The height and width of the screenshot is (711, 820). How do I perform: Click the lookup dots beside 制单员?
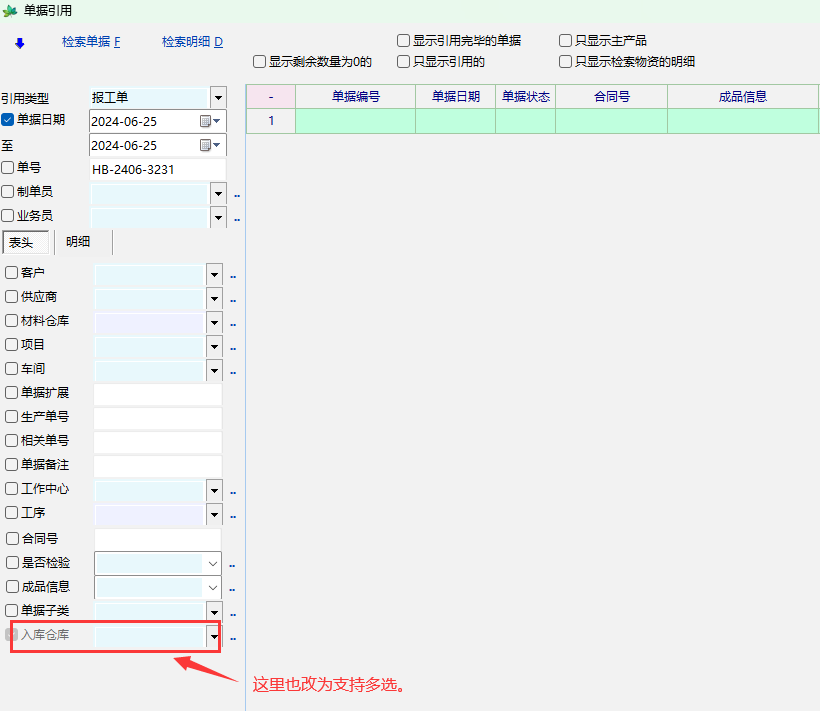click(237, 195)
